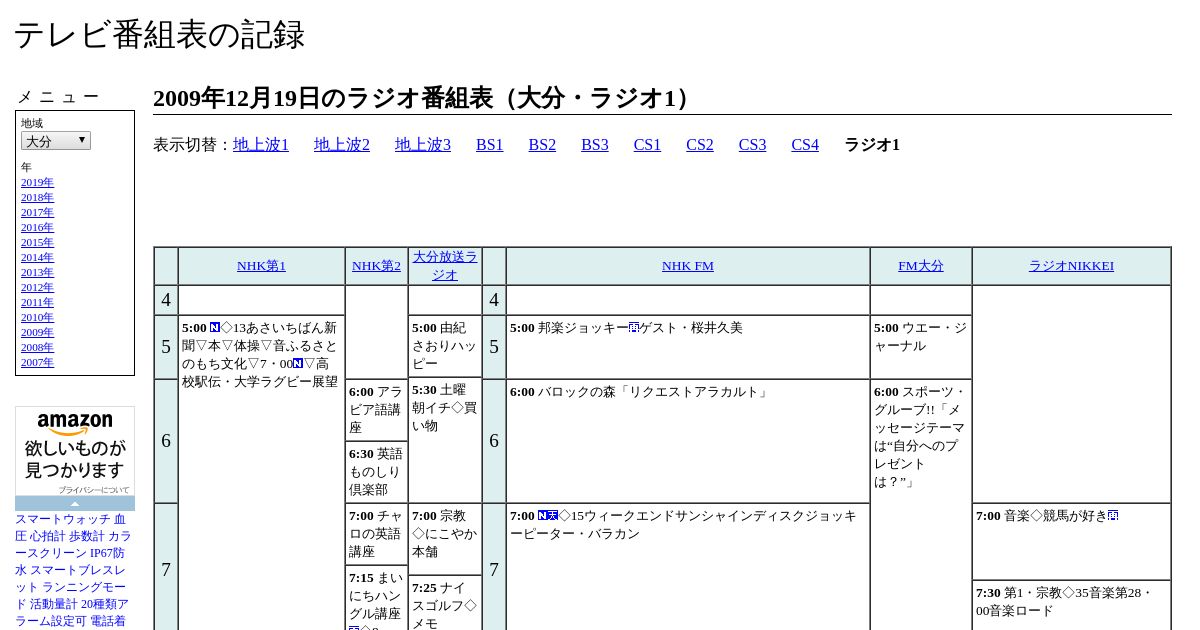Switch display to BS1
Viewport: 1200px width, 630px height.
pos(490,145)
